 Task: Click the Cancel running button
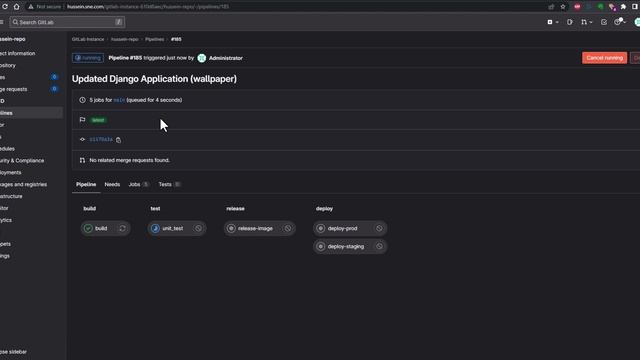(604, 58)
